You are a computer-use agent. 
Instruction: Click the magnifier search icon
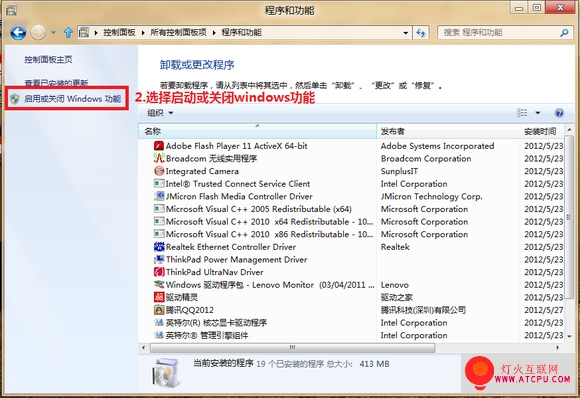(564, 33)
